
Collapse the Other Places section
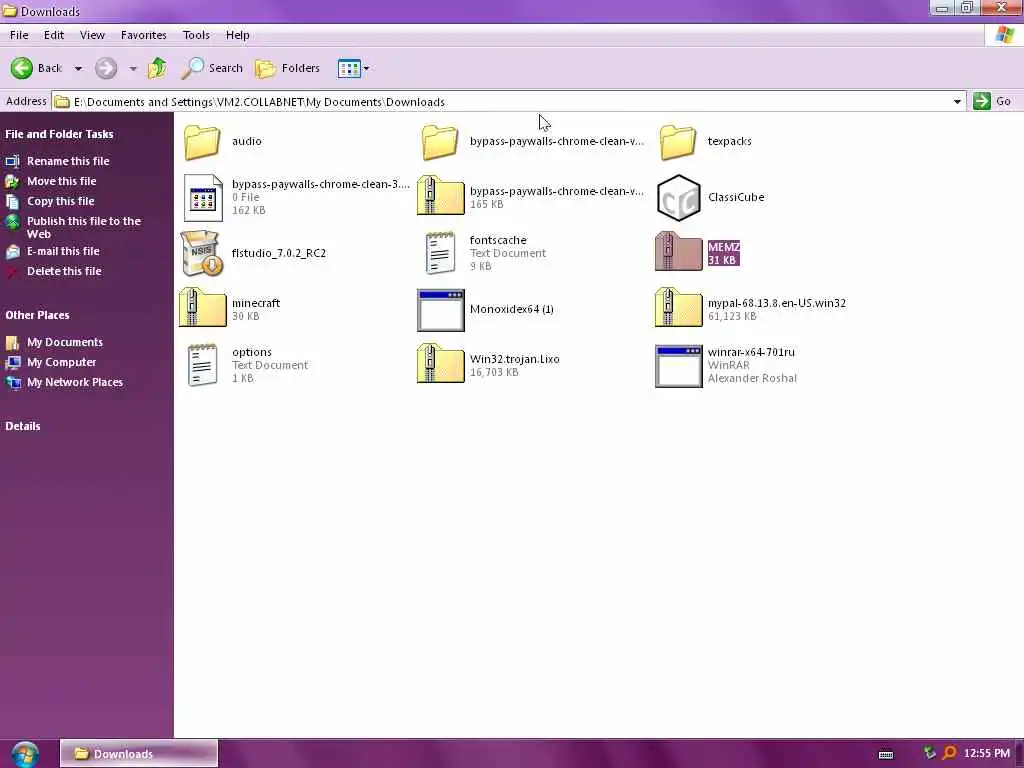pos(37,315)
